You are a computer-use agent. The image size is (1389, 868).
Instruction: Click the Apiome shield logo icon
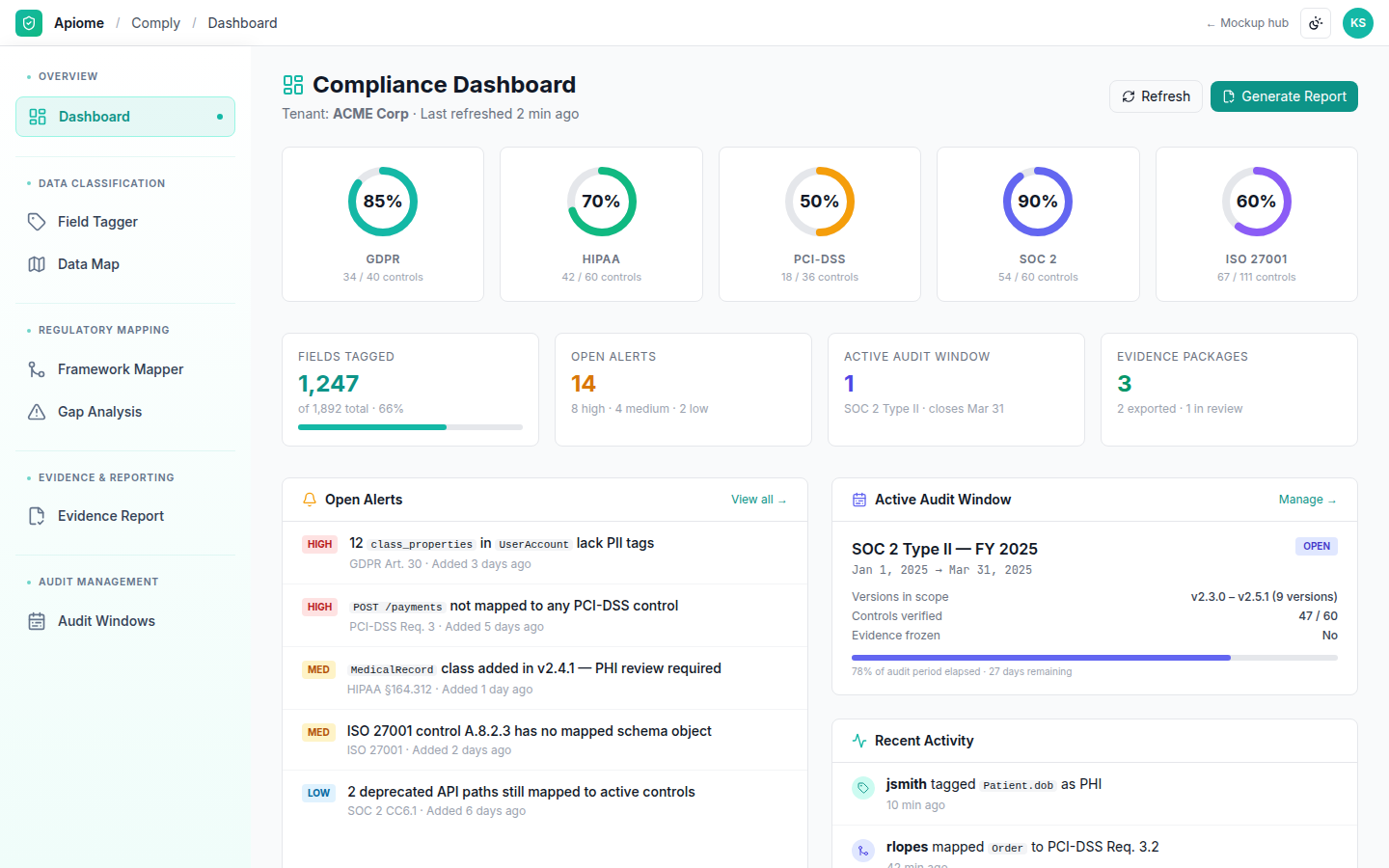click(x=29, y=23)
